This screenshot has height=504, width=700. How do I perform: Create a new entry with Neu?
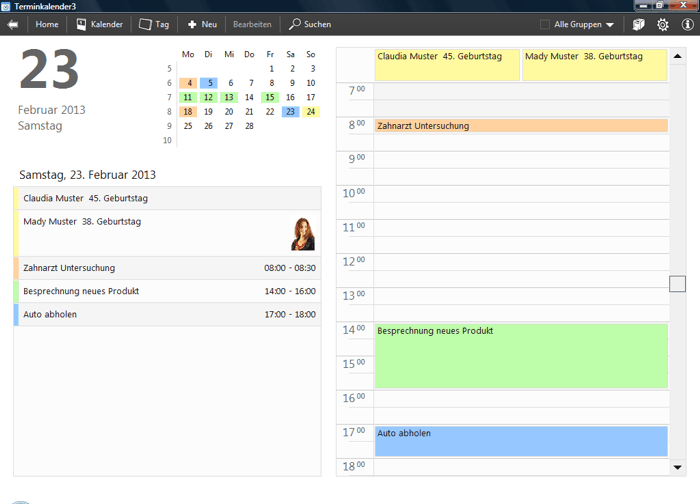202,24
